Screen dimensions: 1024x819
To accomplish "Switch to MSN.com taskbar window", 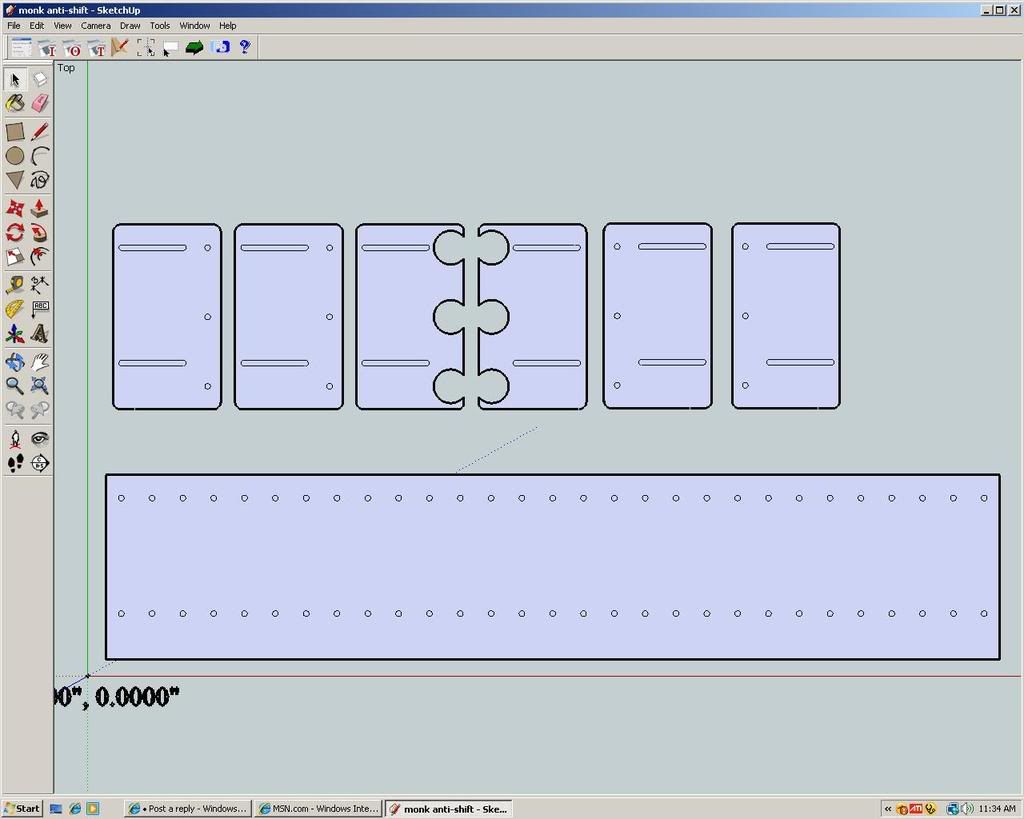I will (318, 808).
